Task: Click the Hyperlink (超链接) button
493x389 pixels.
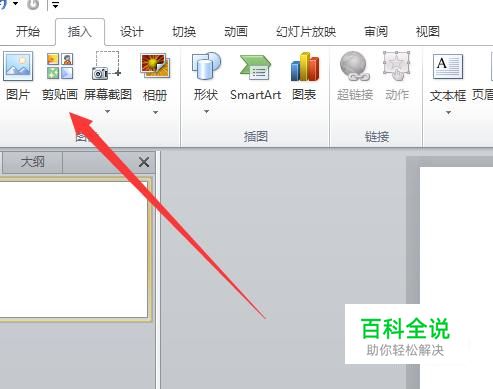Action: pyautogui.click(x=355, y=76)
